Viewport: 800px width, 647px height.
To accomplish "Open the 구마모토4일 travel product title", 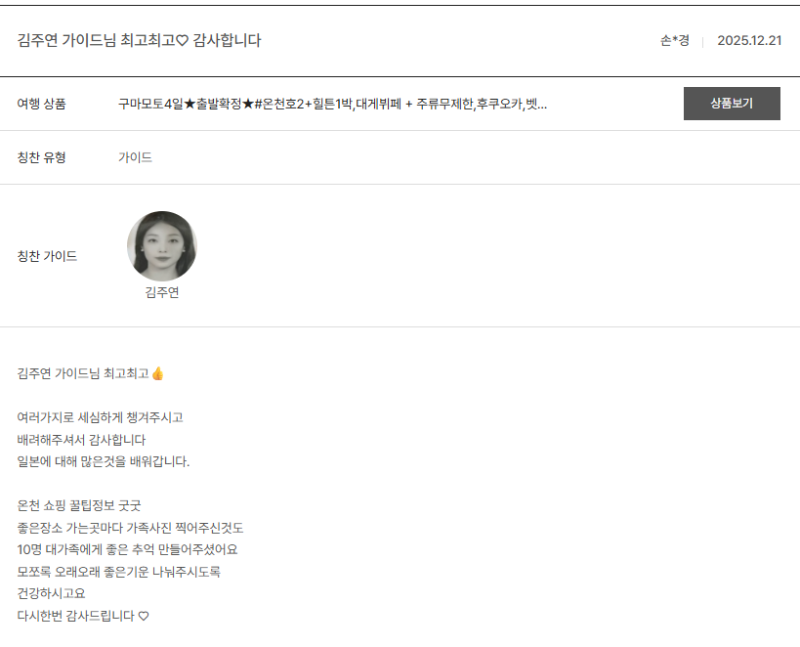I will 332,104.
